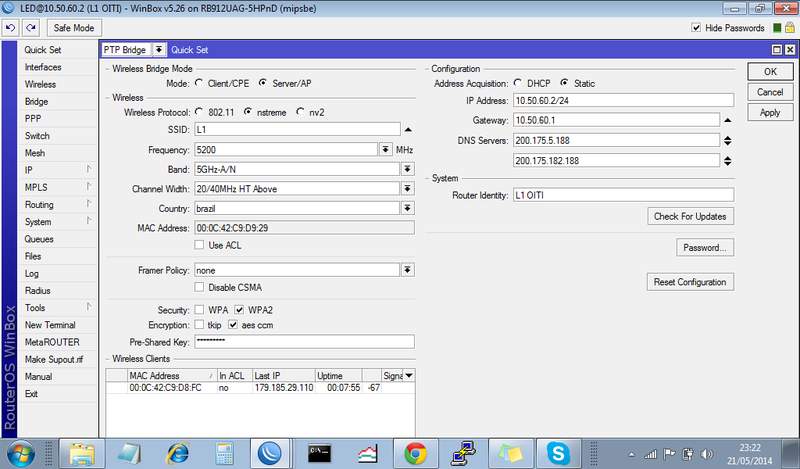This screenshot has width=800, height=469.
Task: Open Sticky Notes taskbar icon
Action: click(511, 454)
